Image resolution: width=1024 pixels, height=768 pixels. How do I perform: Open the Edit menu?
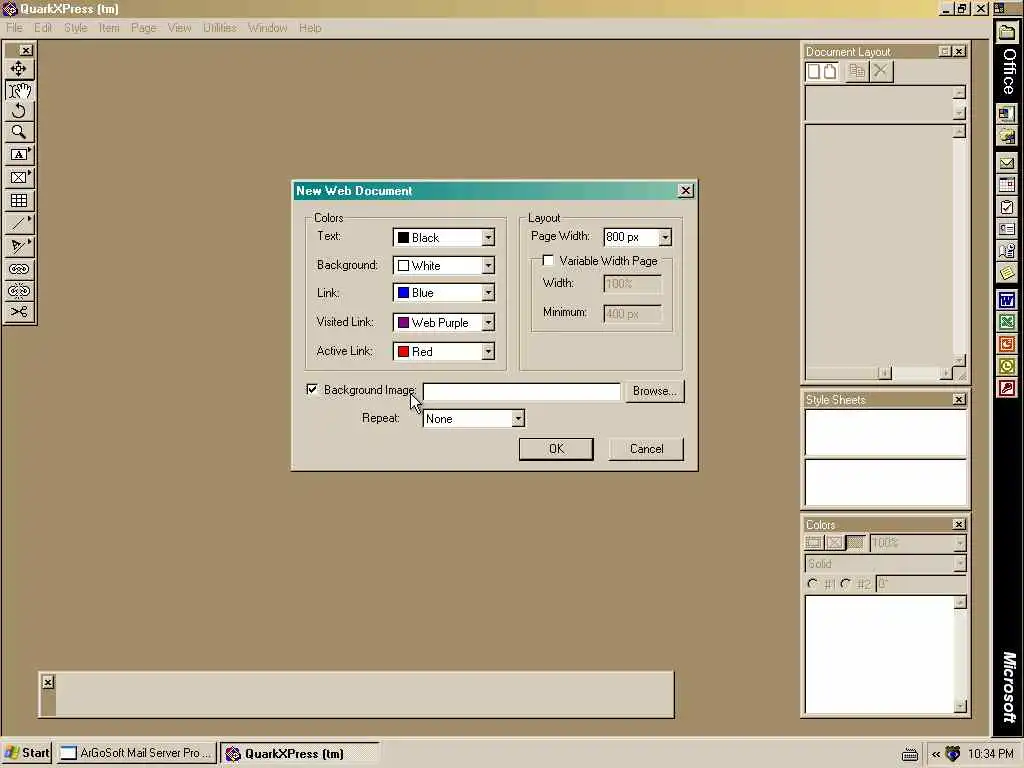[43, 27]
